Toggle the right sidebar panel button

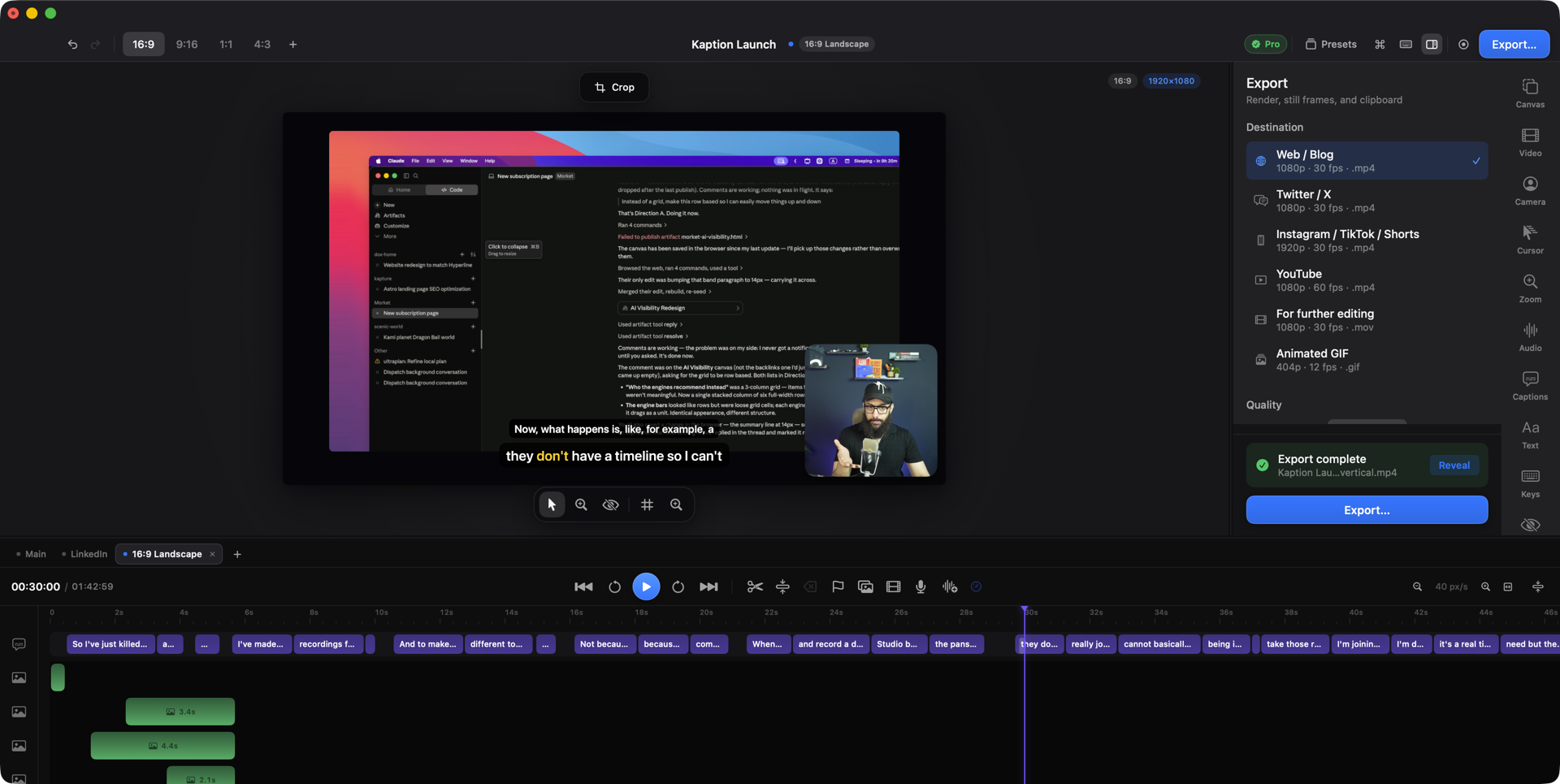(1432, 44)
